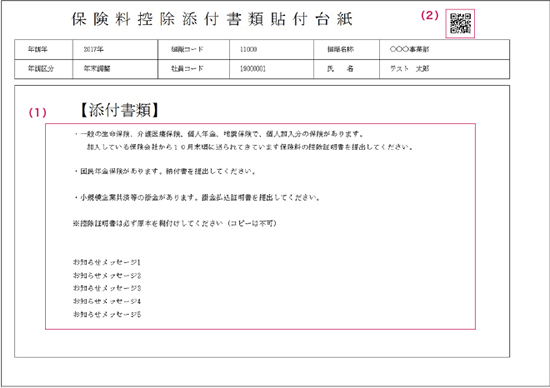Viewport: 550px width, 388px height.
Task: Select お知らせメッセージ5
Action: [107, 314]
